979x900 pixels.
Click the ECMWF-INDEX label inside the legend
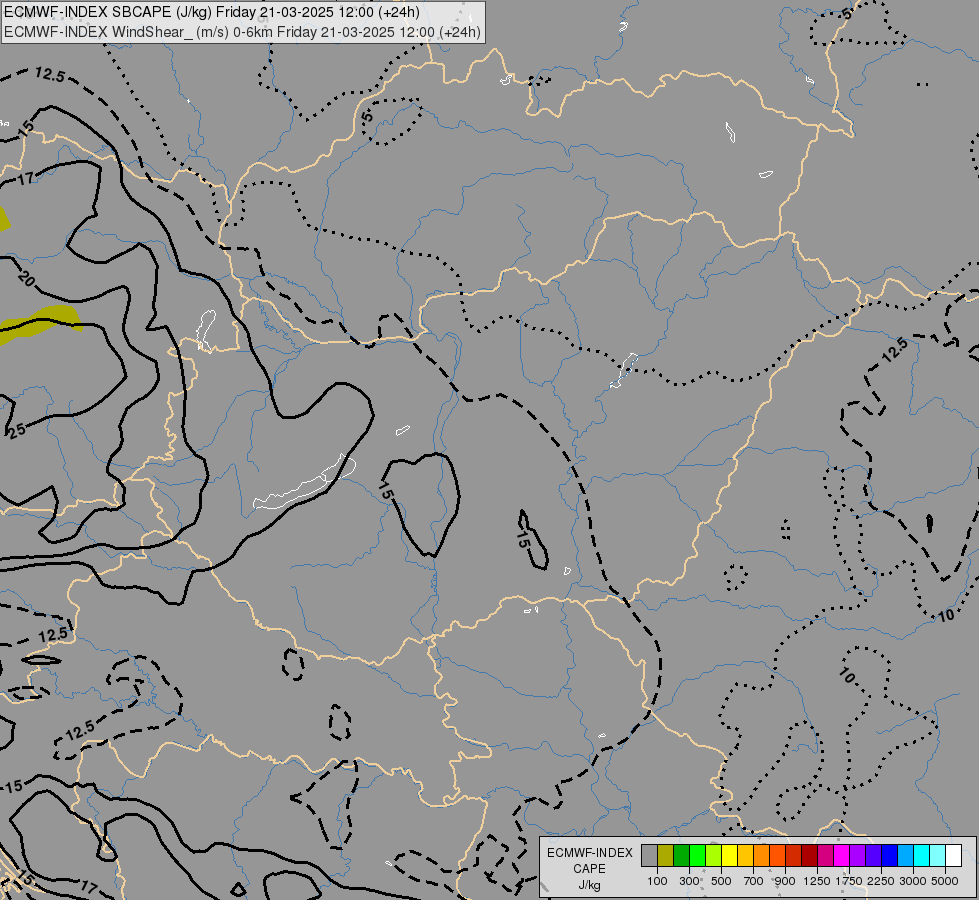(589, 853)
